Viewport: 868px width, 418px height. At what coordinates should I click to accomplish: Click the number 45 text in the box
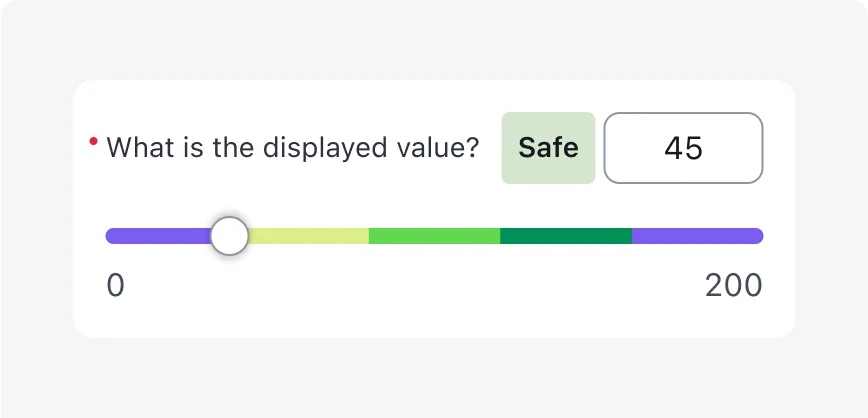click(683, 148)
